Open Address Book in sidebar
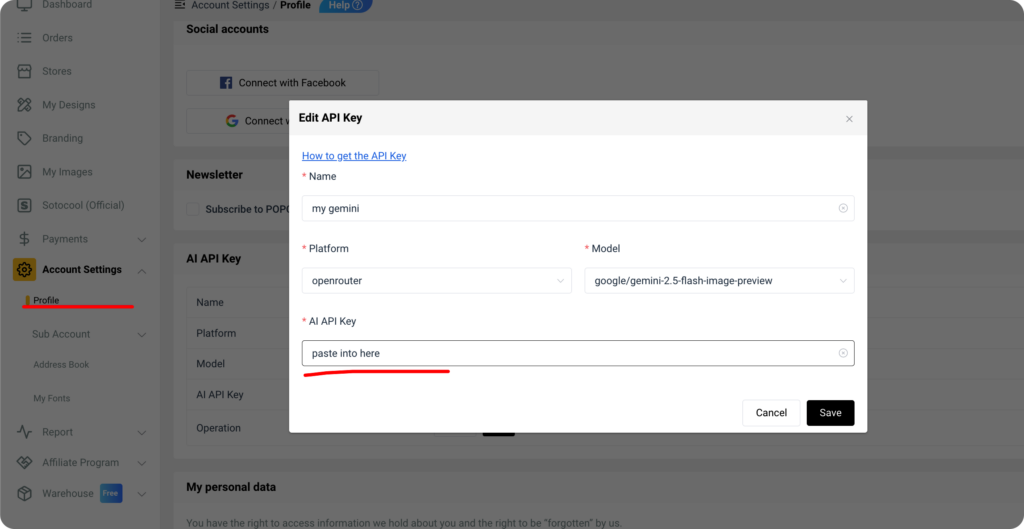 (x=61, y=365)
